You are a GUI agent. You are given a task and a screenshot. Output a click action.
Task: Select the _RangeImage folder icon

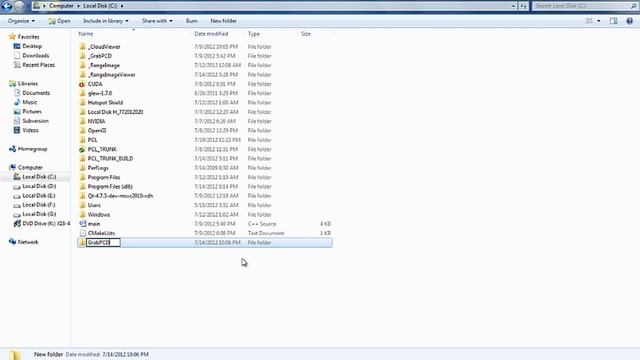click(x=82, y=65)
